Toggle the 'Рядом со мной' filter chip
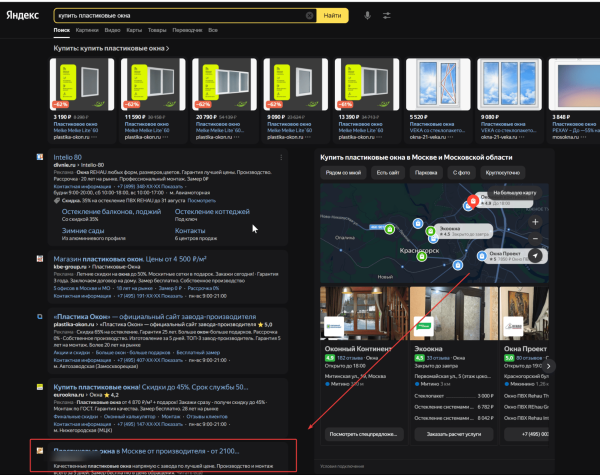 343,173
